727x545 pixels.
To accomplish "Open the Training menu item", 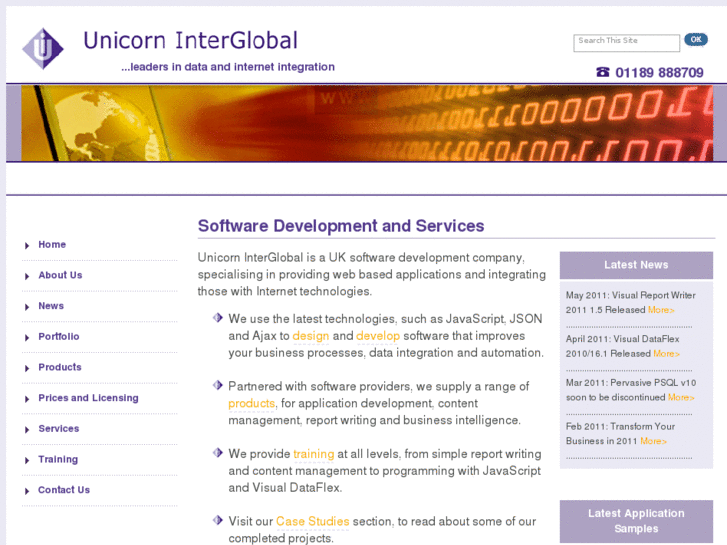I will tap(58, 459).
